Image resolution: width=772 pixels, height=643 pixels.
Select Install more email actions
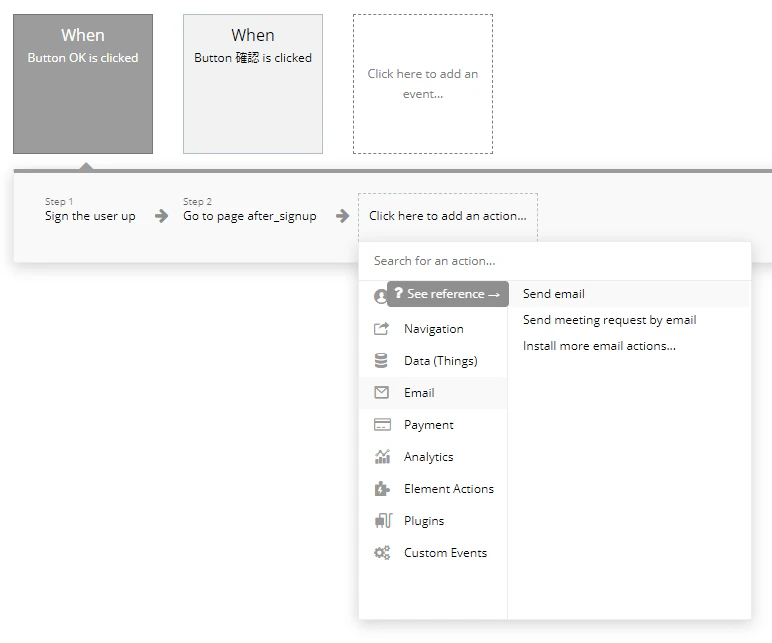click(x=629, y=346)
